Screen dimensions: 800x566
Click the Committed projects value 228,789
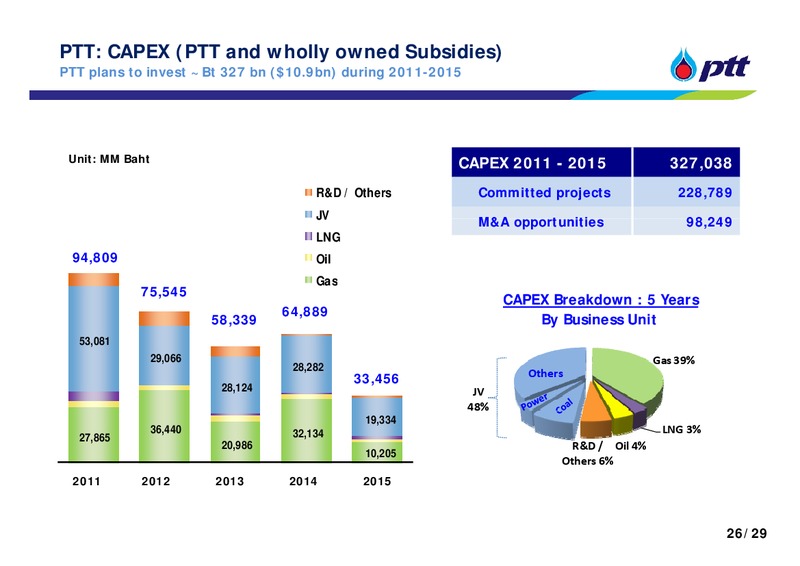click(705, 192)
